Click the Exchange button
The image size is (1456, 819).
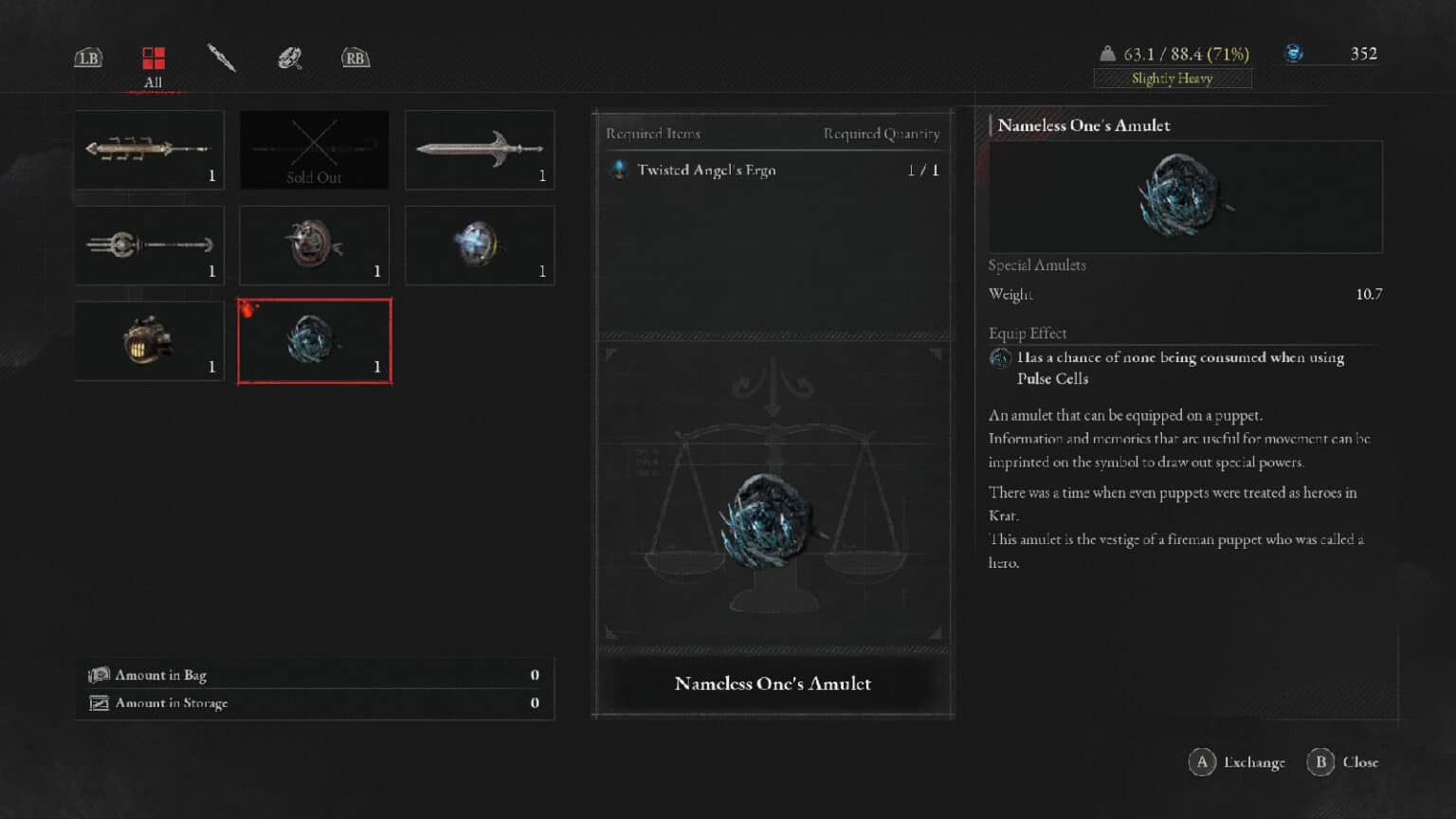1237,762
